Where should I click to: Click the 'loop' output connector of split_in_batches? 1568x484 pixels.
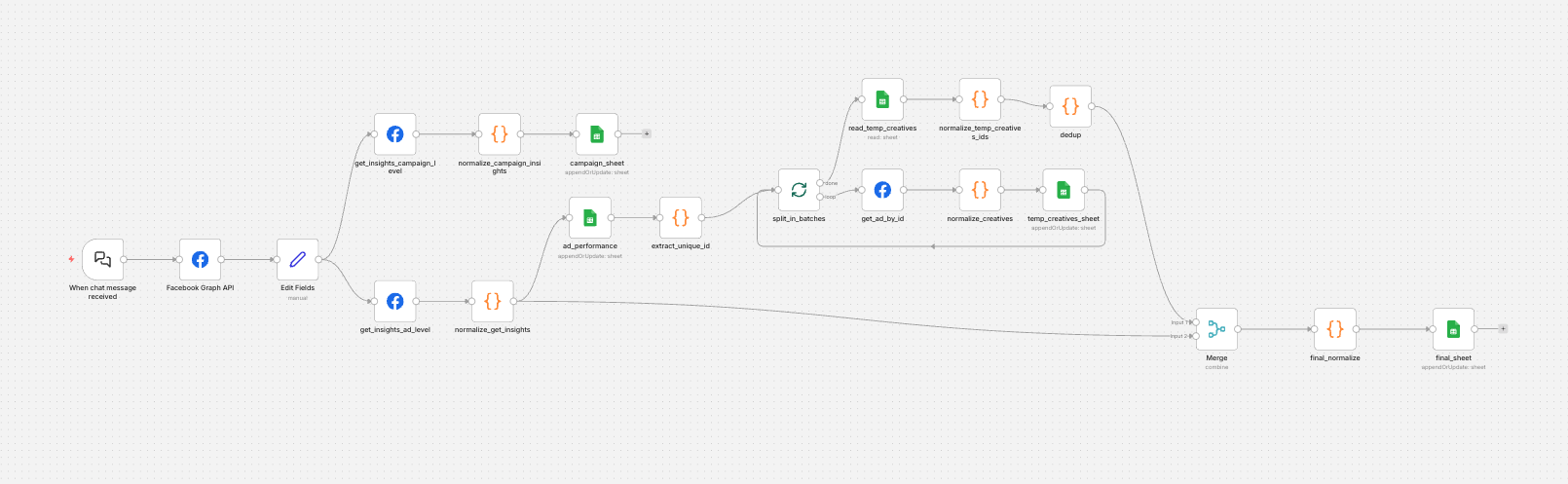coord(820,197)
